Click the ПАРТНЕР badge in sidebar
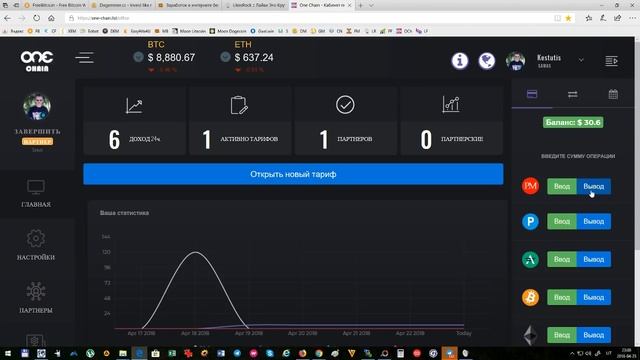640x360 pixels. (37, 142)
